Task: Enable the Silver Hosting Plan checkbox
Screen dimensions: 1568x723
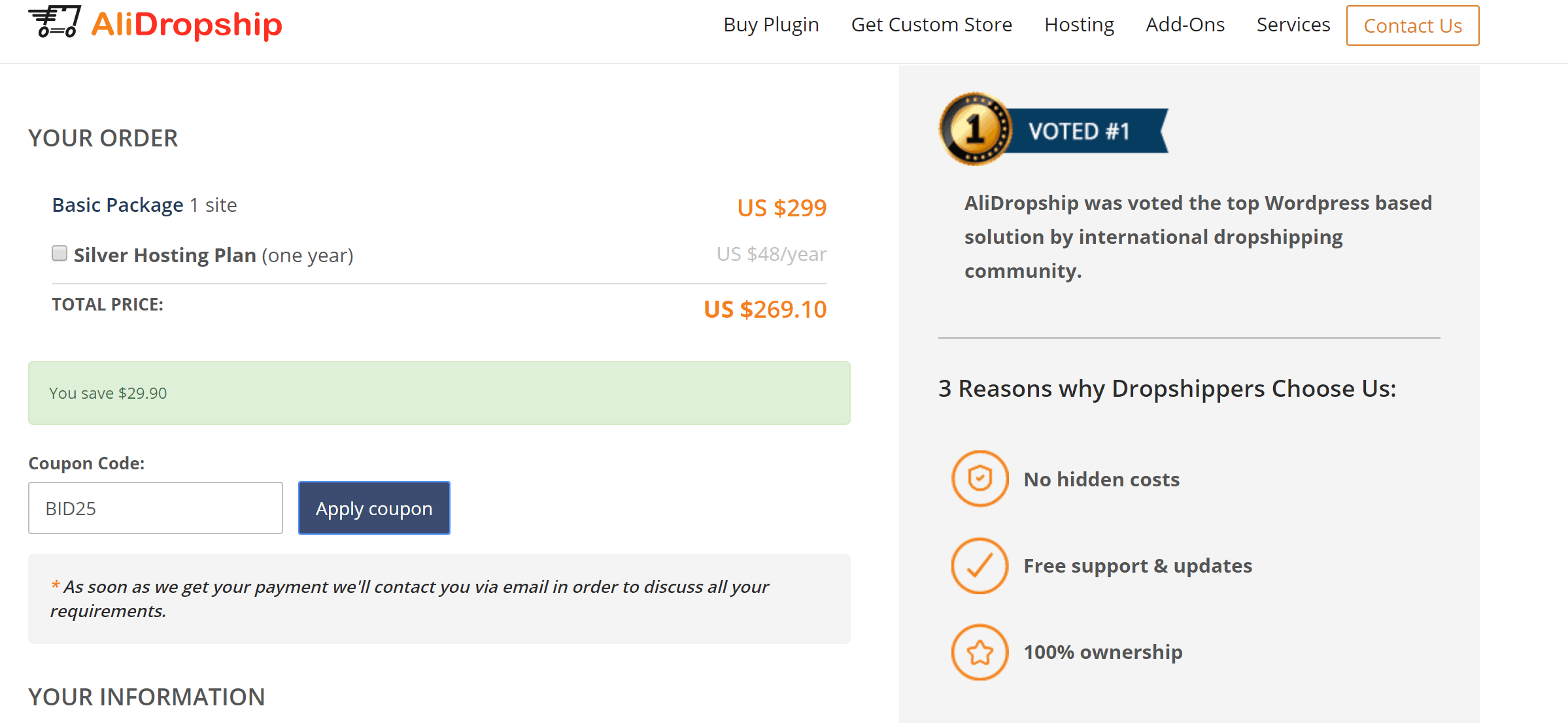Action: 60,254
